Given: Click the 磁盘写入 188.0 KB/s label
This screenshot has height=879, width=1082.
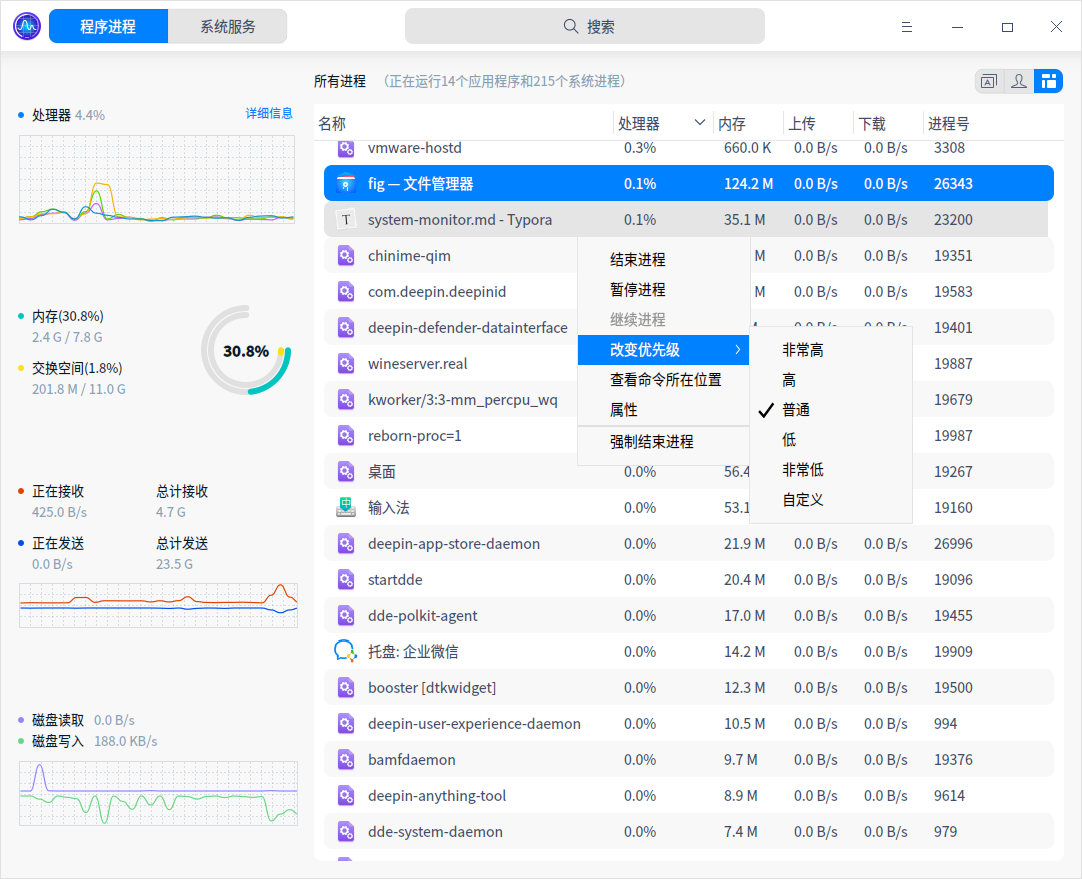Looking at the screenshot, I should (x=95, y=741).
